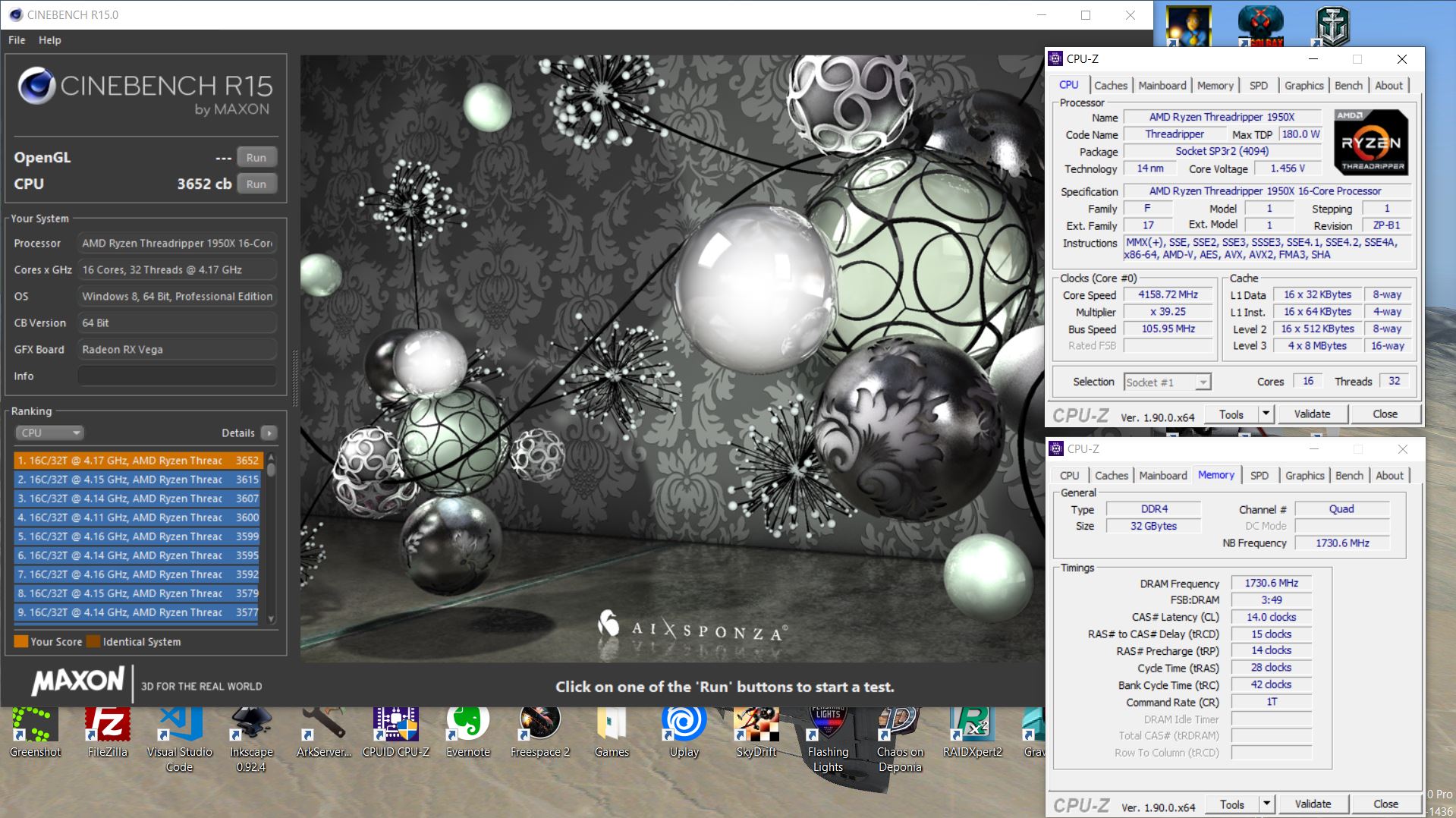Screen dimensions: 1456x818
Task: Click Close button in upper CPU-Z window
Action: point(1385,414)
